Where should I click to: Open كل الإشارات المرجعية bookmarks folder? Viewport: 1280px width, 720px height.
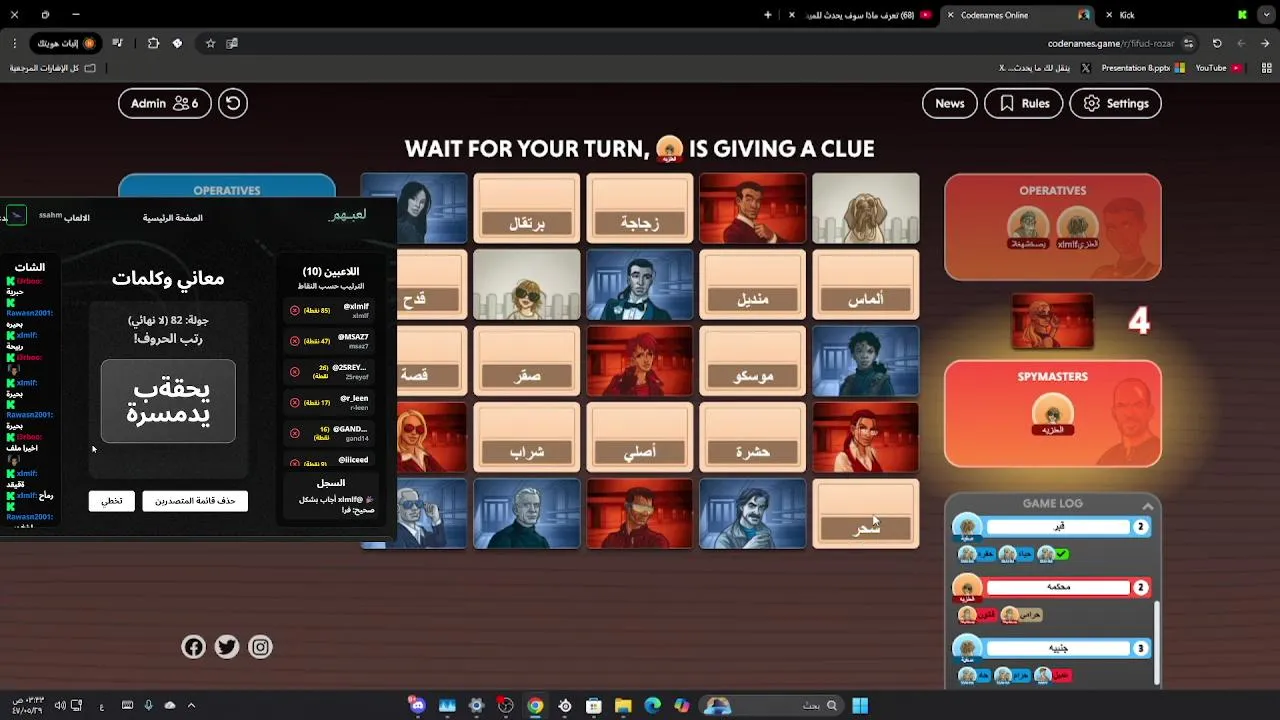coord(53,68)
